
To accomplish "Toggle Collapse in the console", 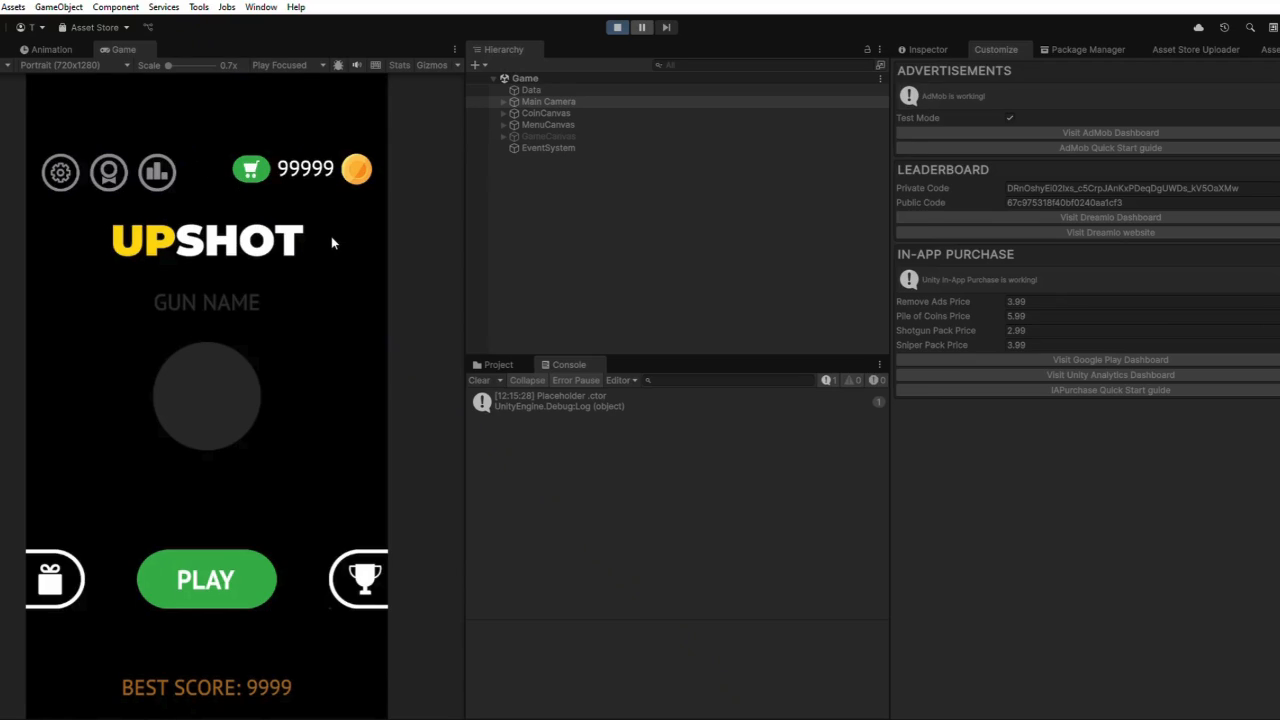I will click(527, 380).
